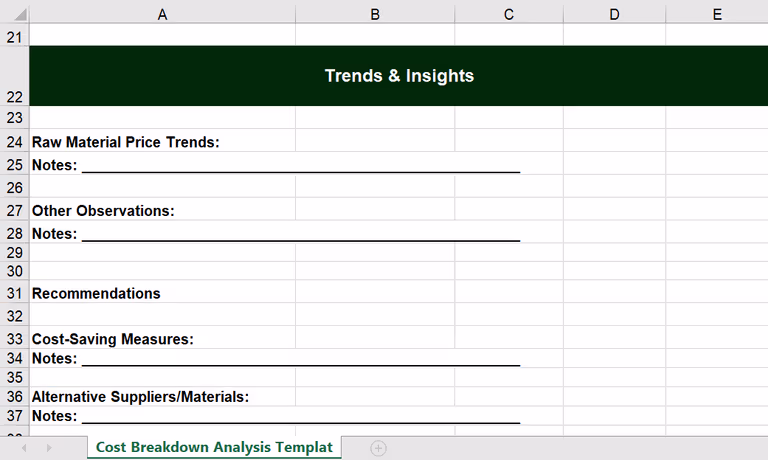Select the Alternative Suppliers/Materials cell
The height and width of the screenshot is (460, 768).
(x=163, y=396)
